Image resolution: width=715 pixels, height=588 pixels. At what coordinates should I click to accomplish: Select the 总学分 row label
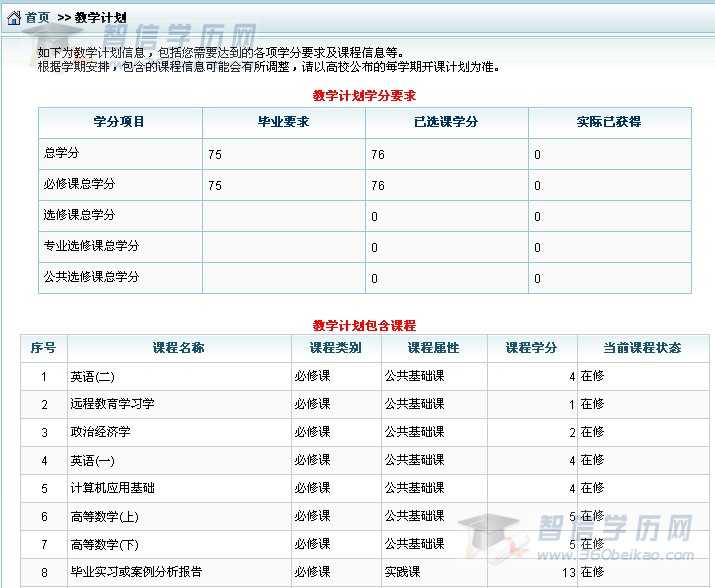click(61, 153)
